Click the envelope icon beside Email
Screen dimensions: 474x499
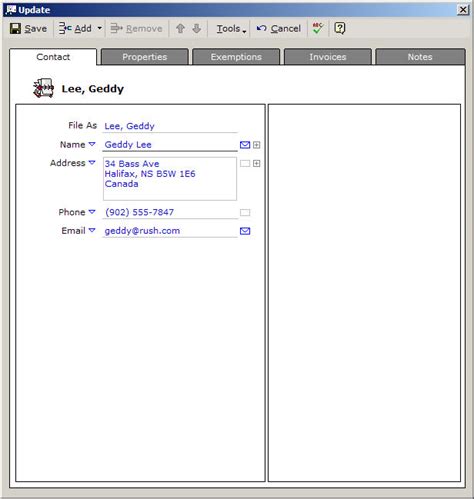point(245,231)
